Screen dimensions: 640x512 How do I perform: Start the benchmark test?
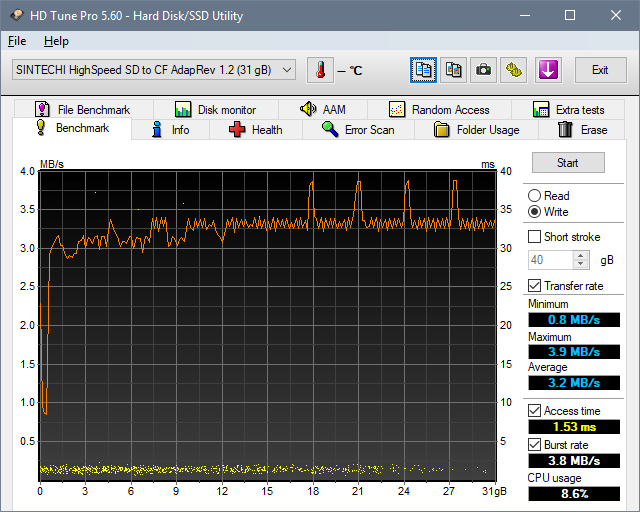point(568,163)
